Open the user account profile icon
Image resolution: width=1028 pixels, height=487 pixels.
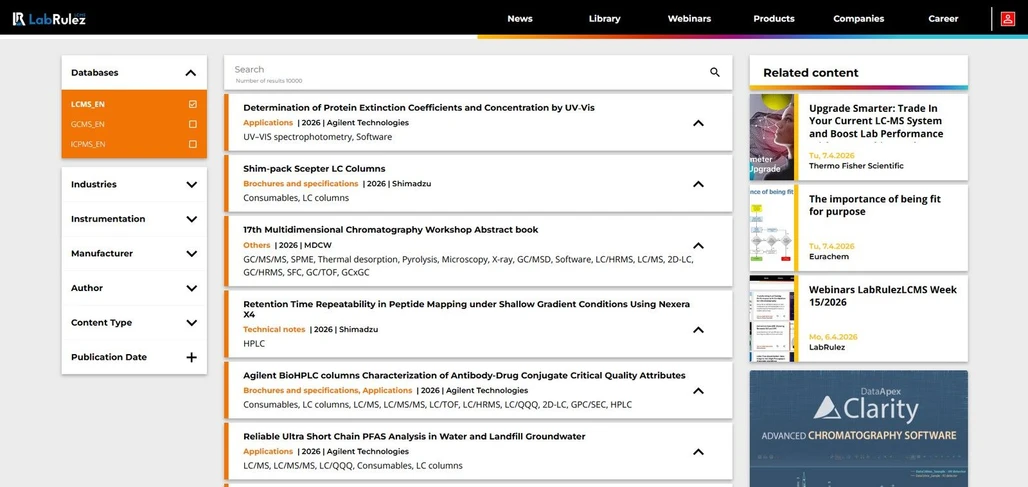[x=1007, y=18]
